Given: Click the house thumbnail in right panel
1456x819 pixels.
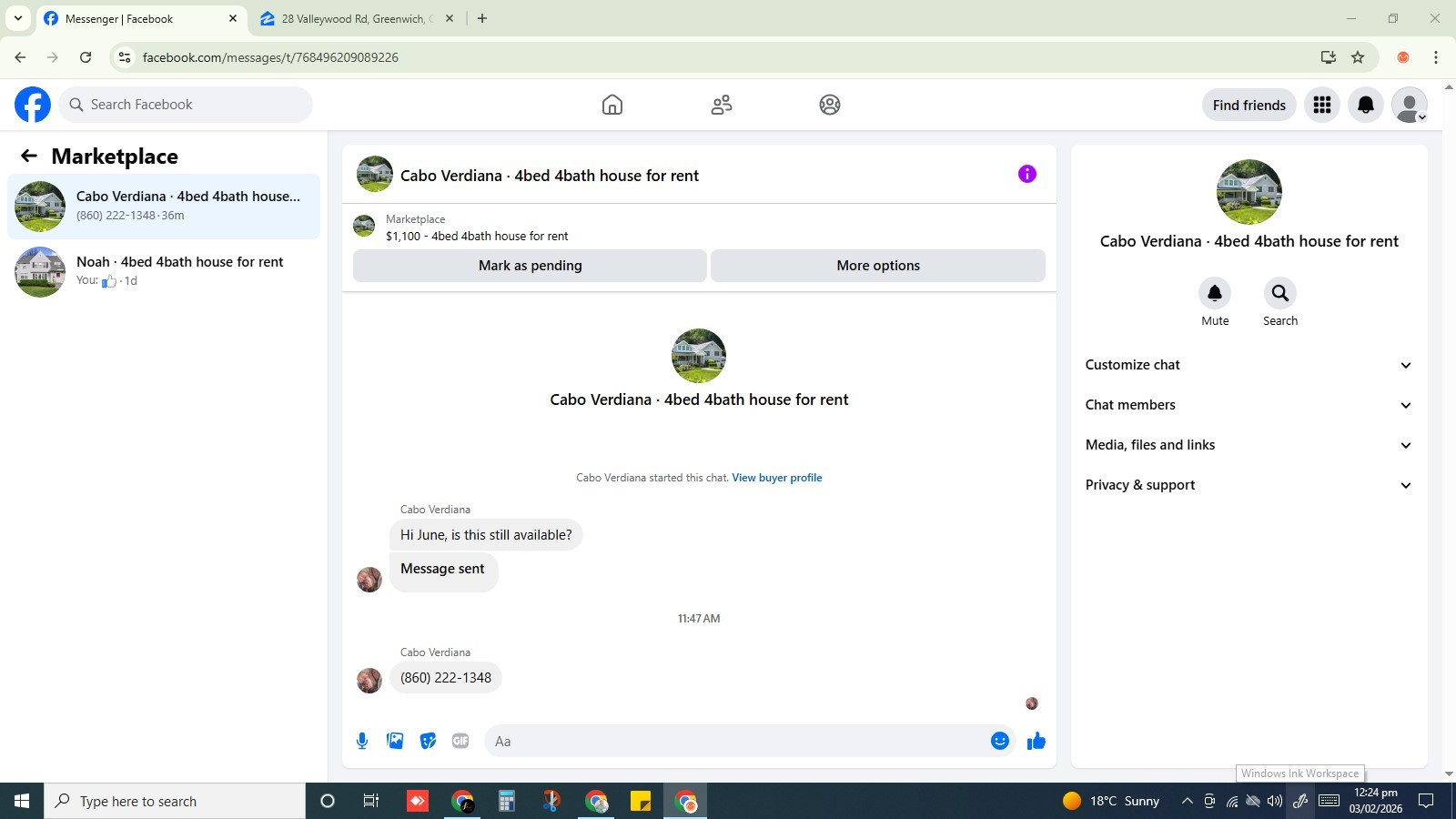Looking at the screenshot, I should tap(1249, 192).
